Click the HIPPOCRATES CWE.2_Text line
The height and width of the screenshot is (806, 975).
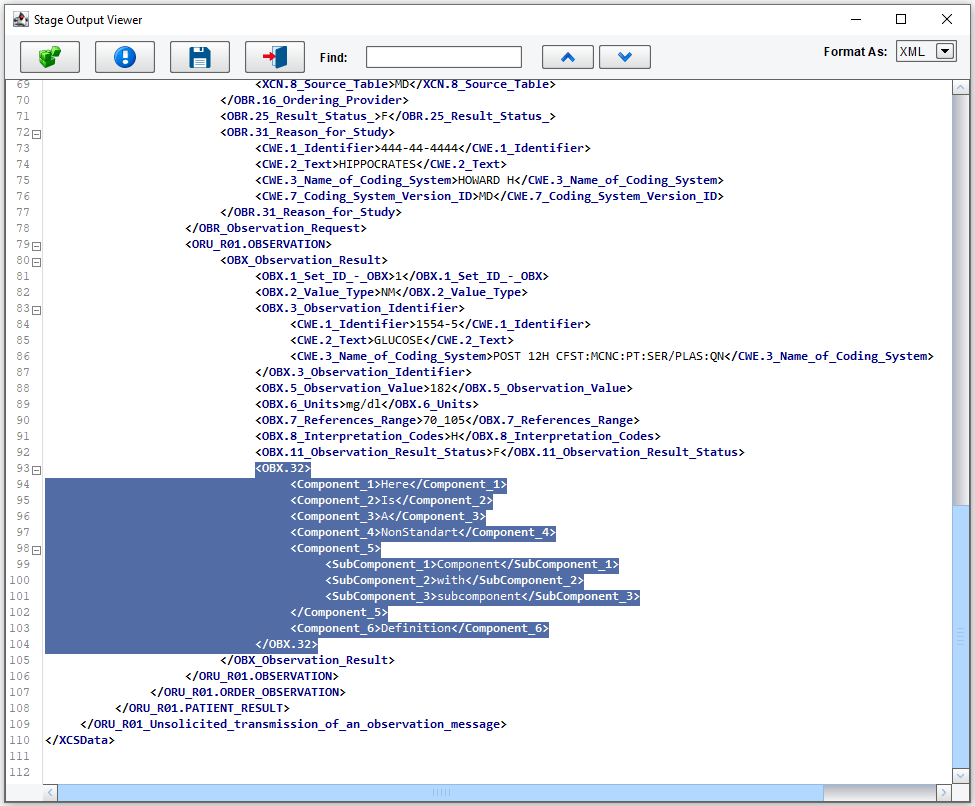(381, 164)
